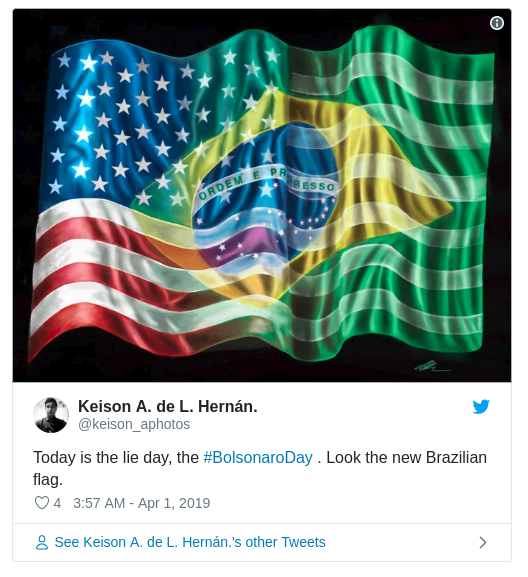
Task: Click the right chevron arrow in footer
Action: pyautogui.click(x=483, y=542)
